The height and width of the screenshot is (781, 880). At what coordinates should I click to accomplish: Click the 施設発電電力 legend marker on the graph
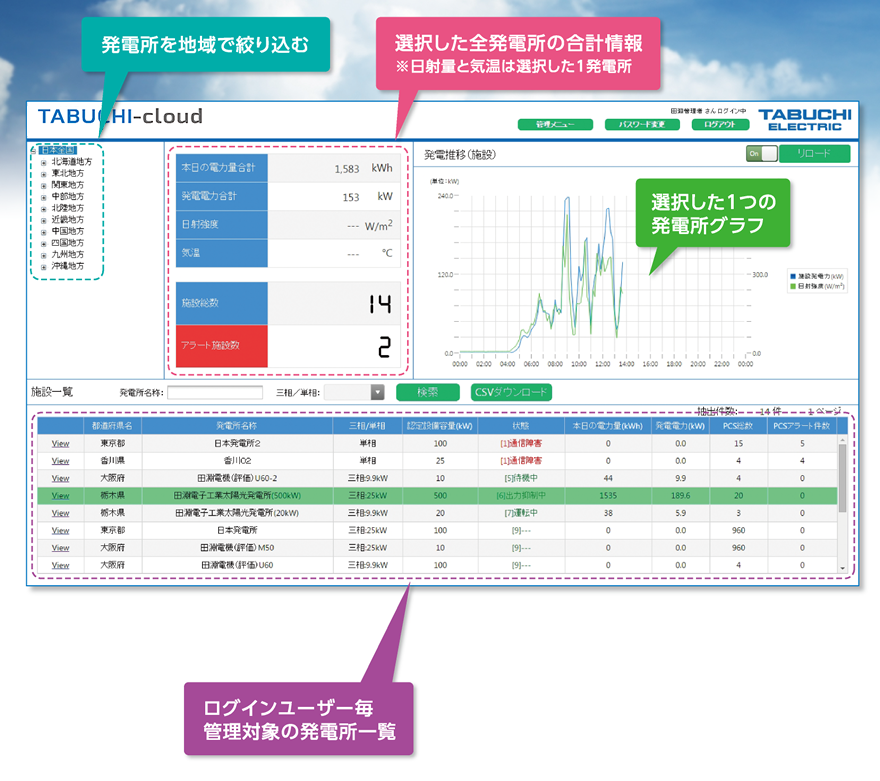pos(794,276)
